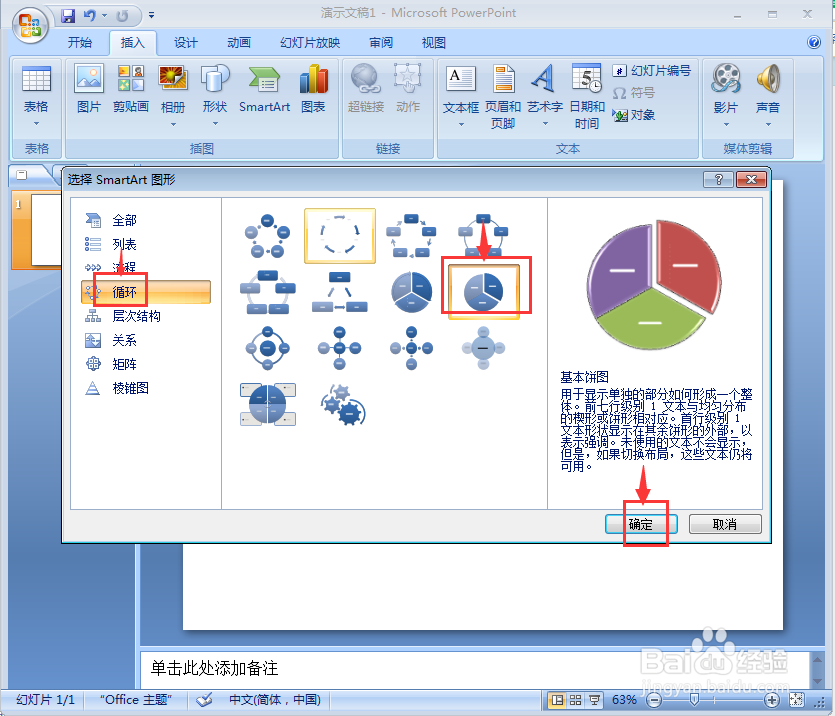Select the 列表 SmartArt category
This screenshot has width=835, height=716.
tap(146, 244)
